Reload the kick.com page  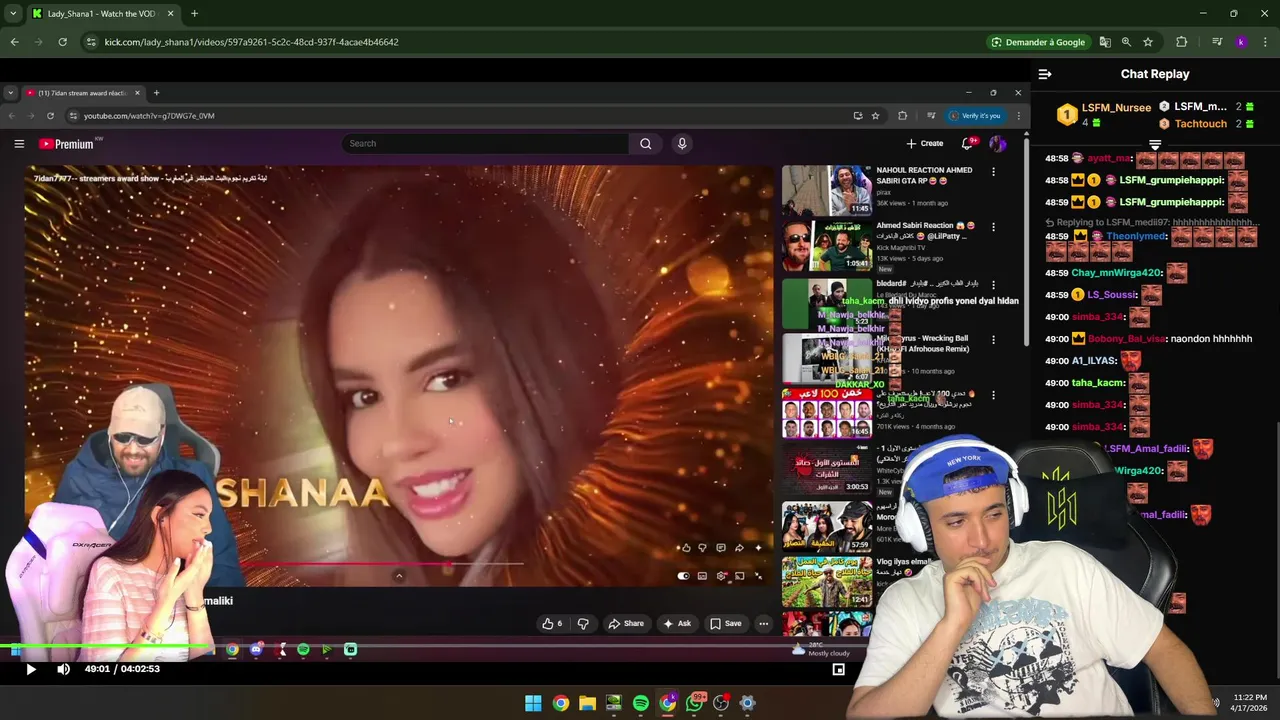(x=62, y=42)
